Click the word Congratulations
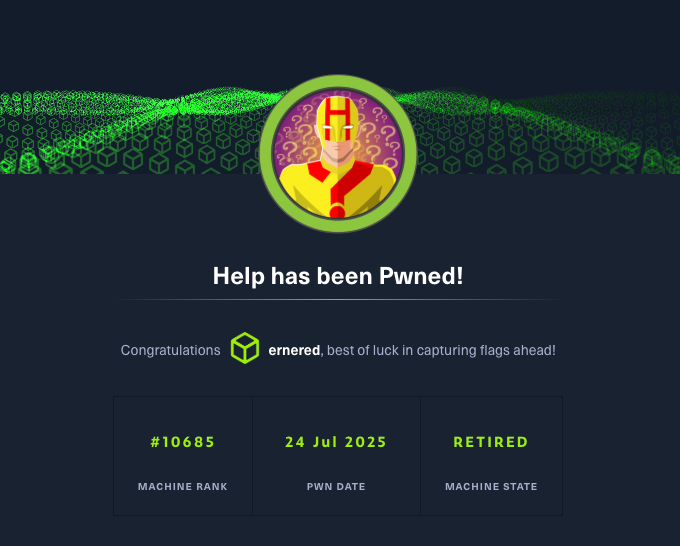680x546 pixels. point(170,350)
